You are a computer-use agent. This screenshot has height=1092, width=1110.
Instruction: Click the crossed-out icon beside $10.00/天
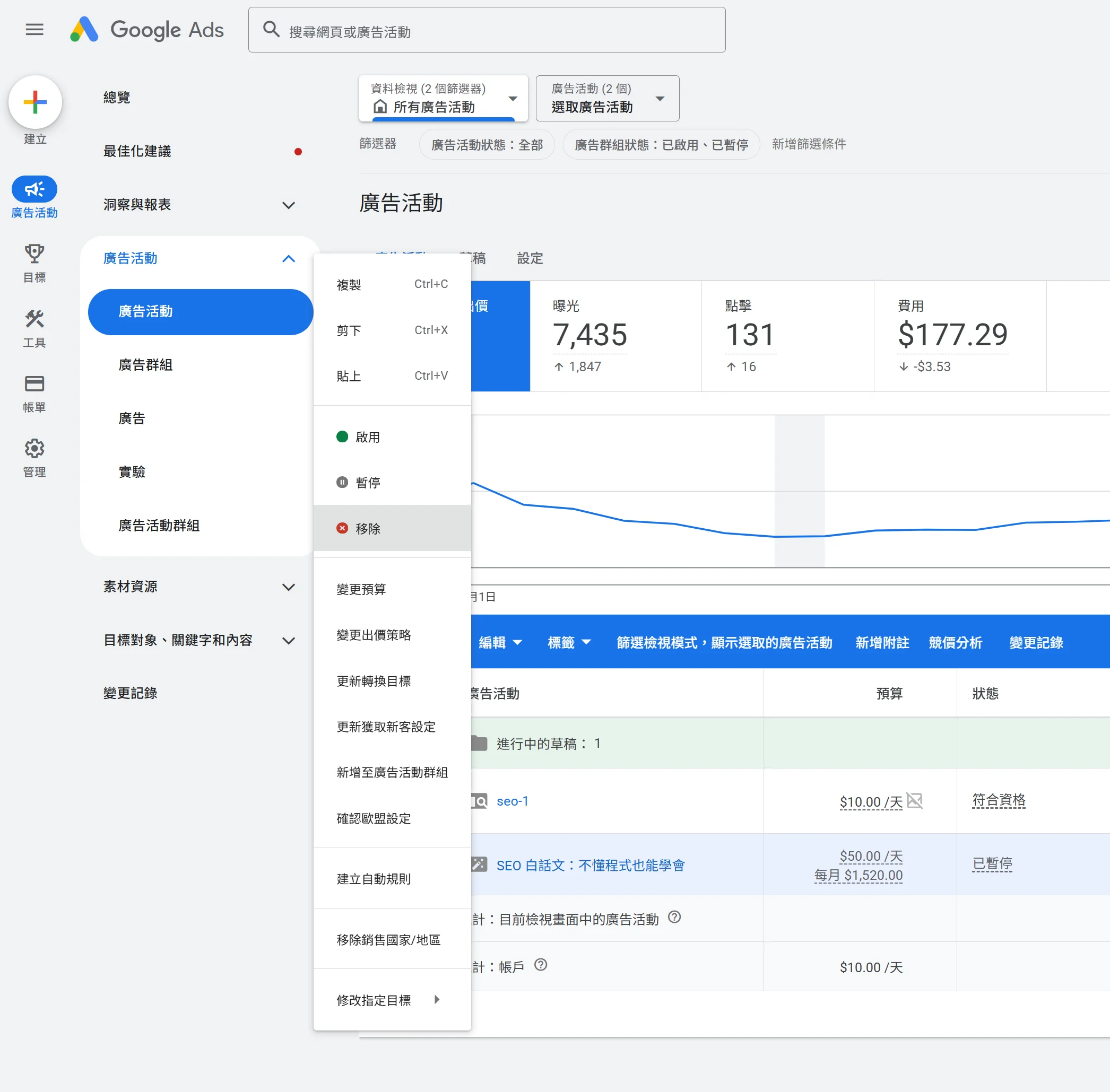pyautogui.click(x=914, y=800)
